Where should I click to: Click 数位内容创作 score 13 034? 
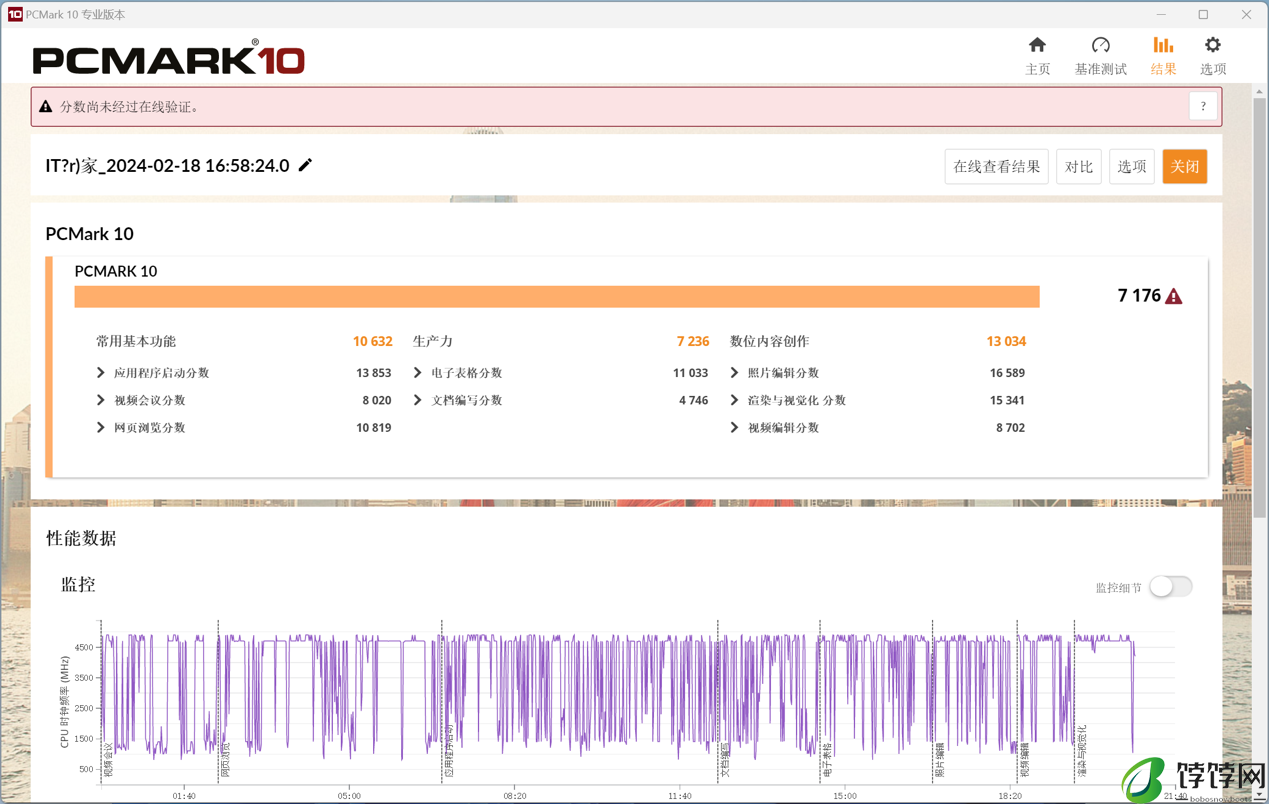click(x=1006, y=341)
